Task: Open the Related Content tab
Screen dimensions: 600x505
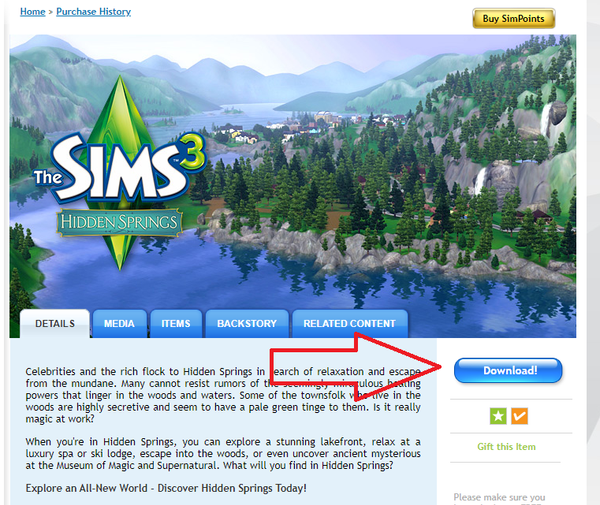Action: (x=350, y=324)
